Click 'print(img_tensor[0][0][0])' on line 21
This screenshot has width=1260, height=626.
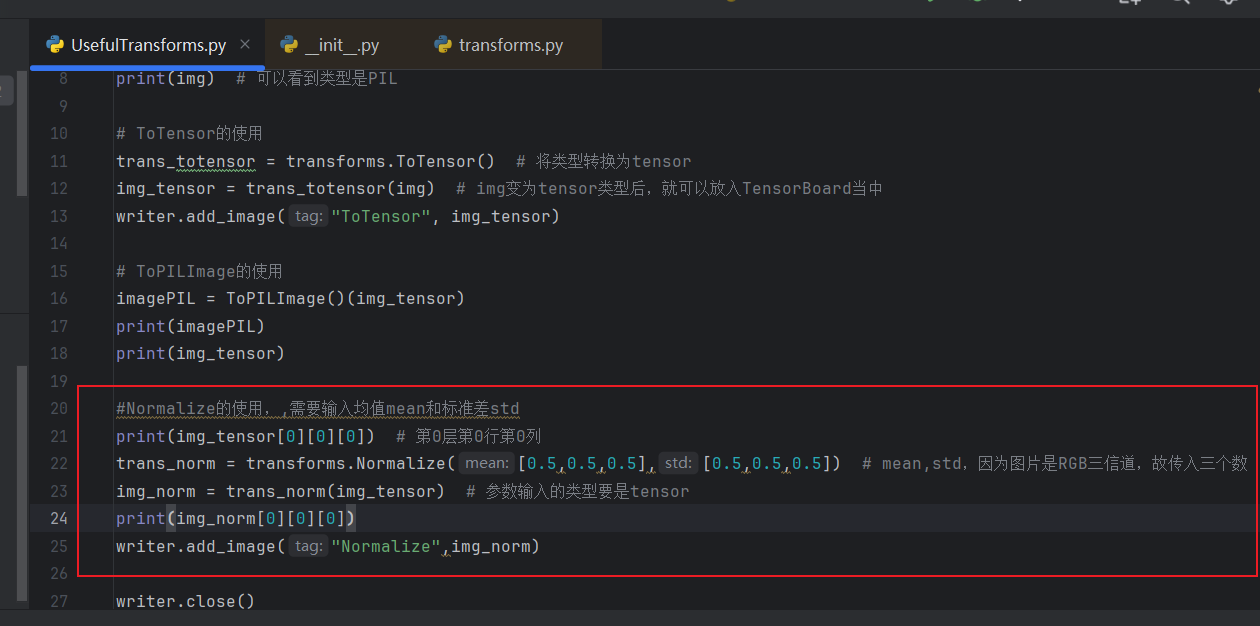tap(245, 436)
